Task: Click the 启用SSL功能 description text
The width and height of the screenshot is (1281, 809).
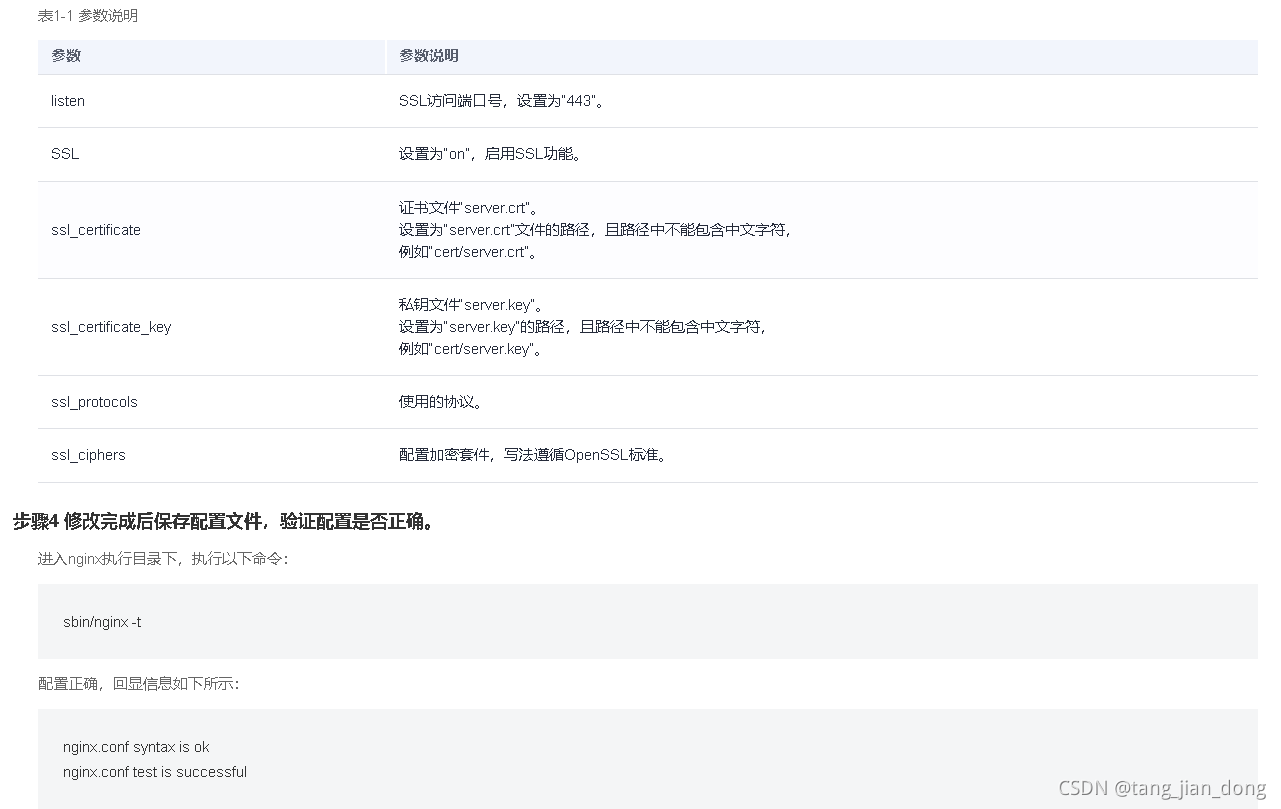Action: tap(490, 154)
